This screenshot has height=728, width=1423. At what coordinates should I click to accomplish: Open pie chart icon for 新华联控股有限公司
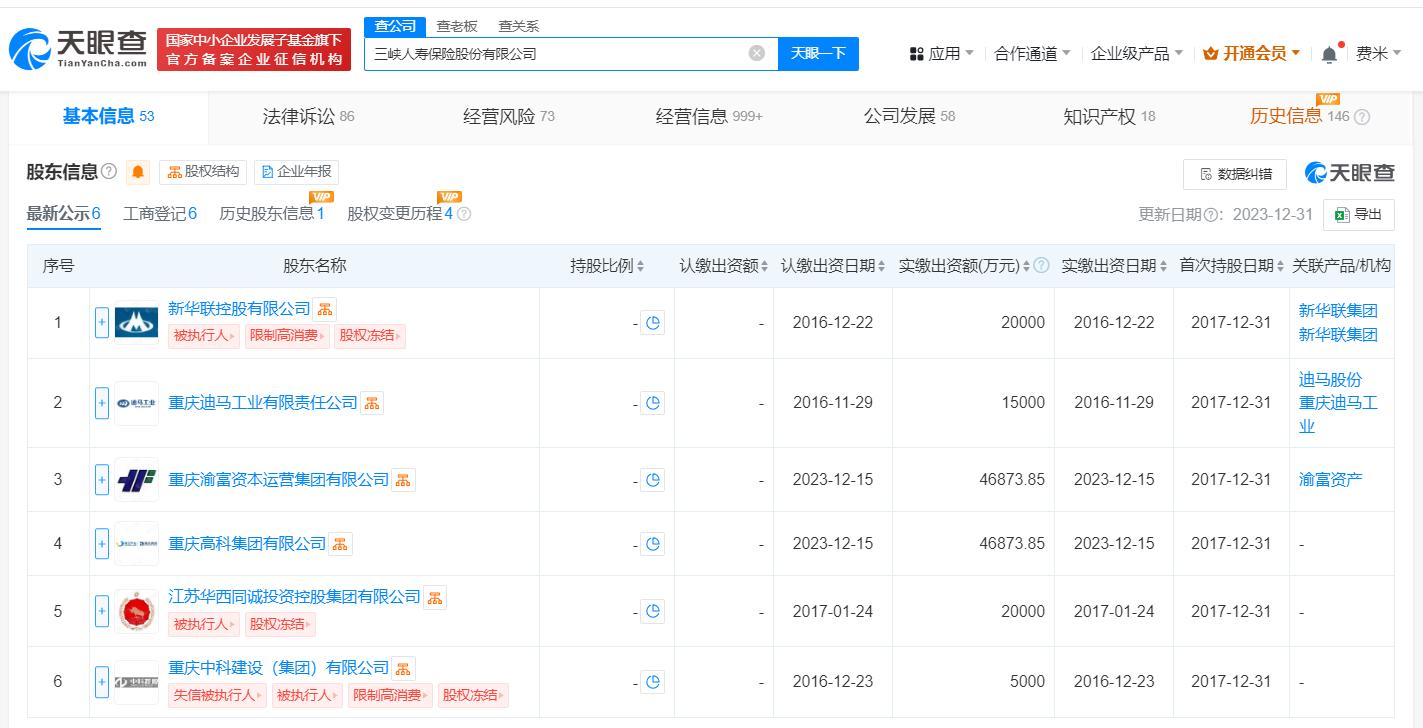coord(652,323)
